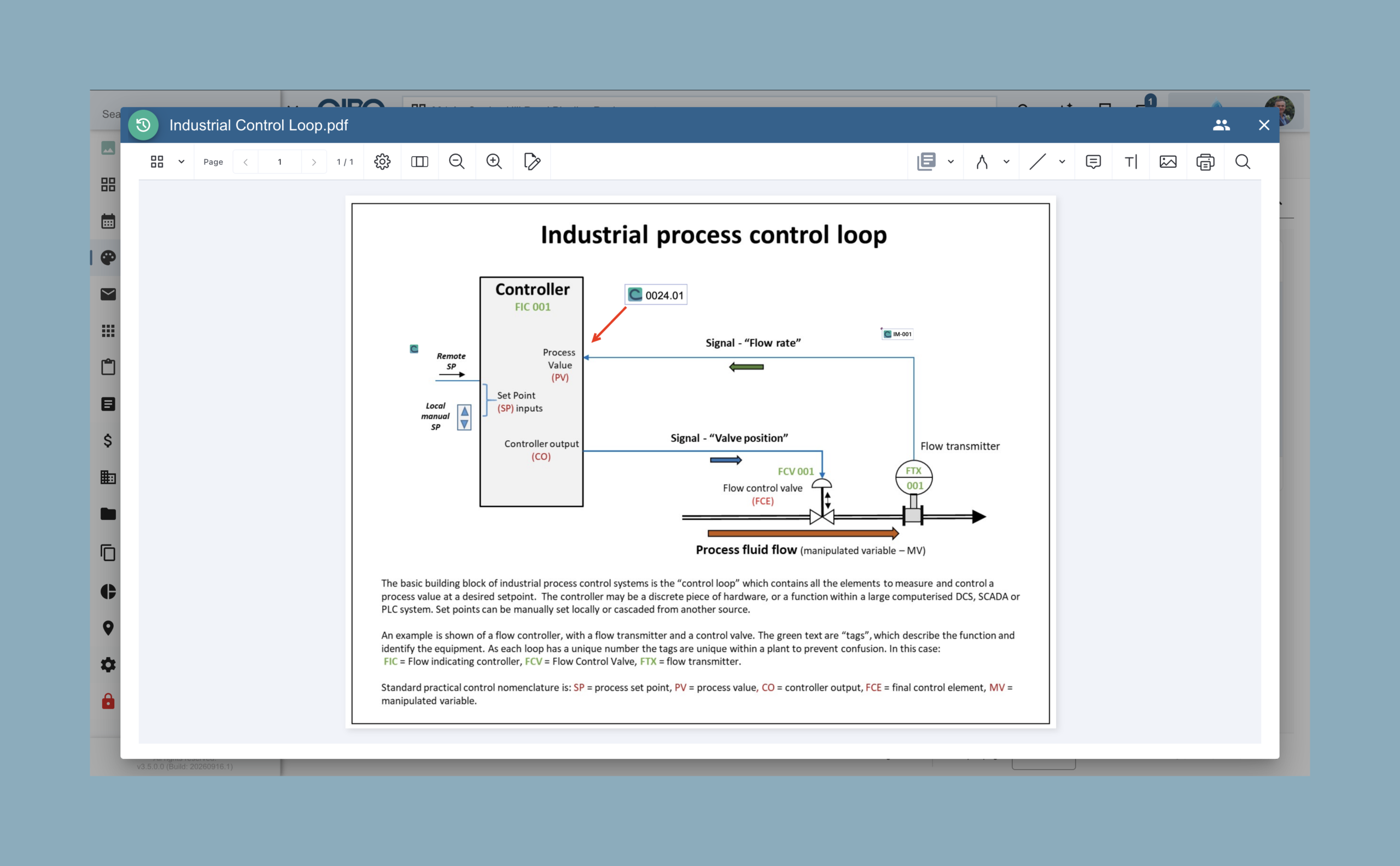Click the IM-001 annotation tag

click(x=897, y=334)
